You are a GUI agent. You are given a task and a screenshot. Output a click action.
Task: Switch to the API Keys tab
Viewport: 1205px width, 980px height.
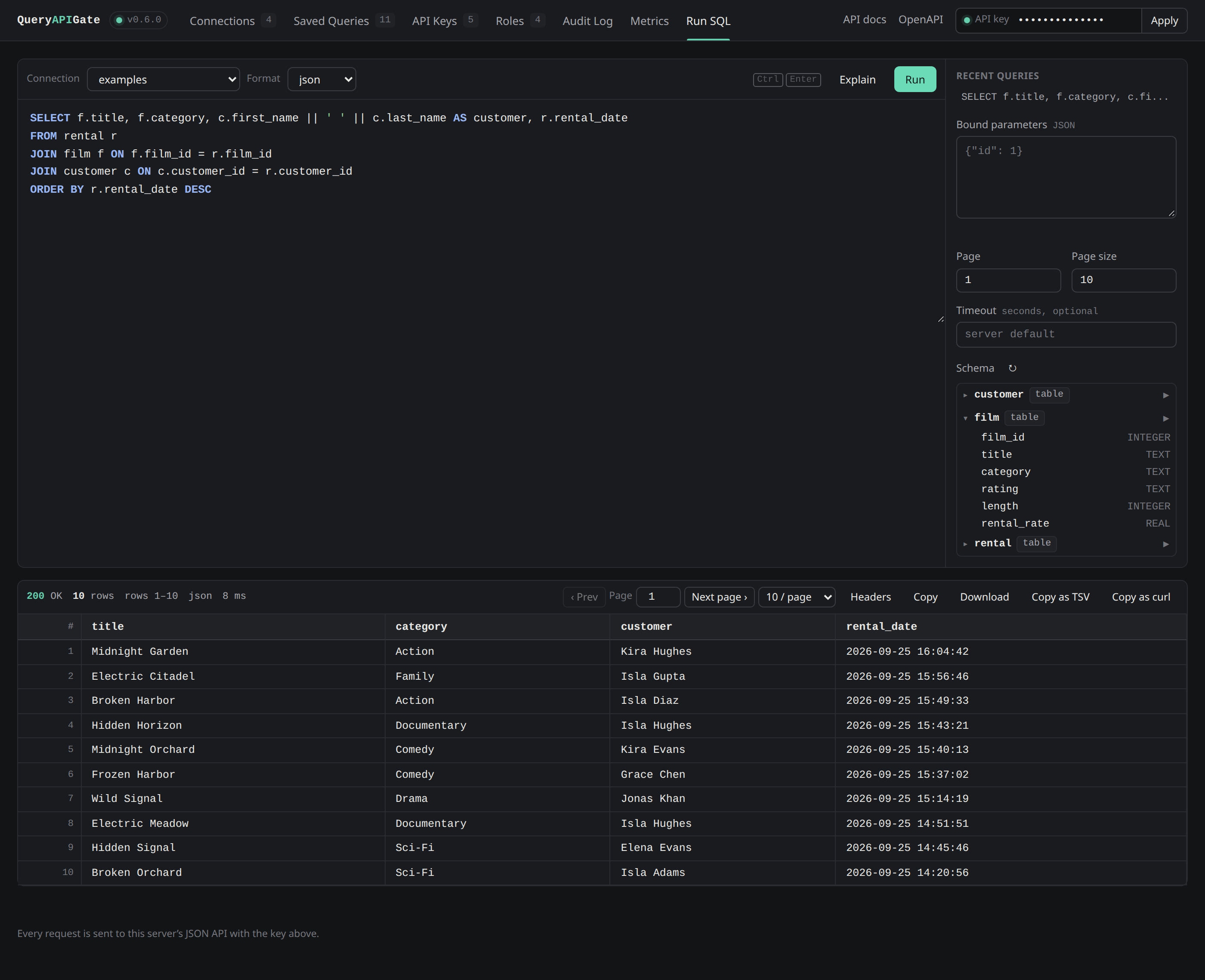point(445,21)
